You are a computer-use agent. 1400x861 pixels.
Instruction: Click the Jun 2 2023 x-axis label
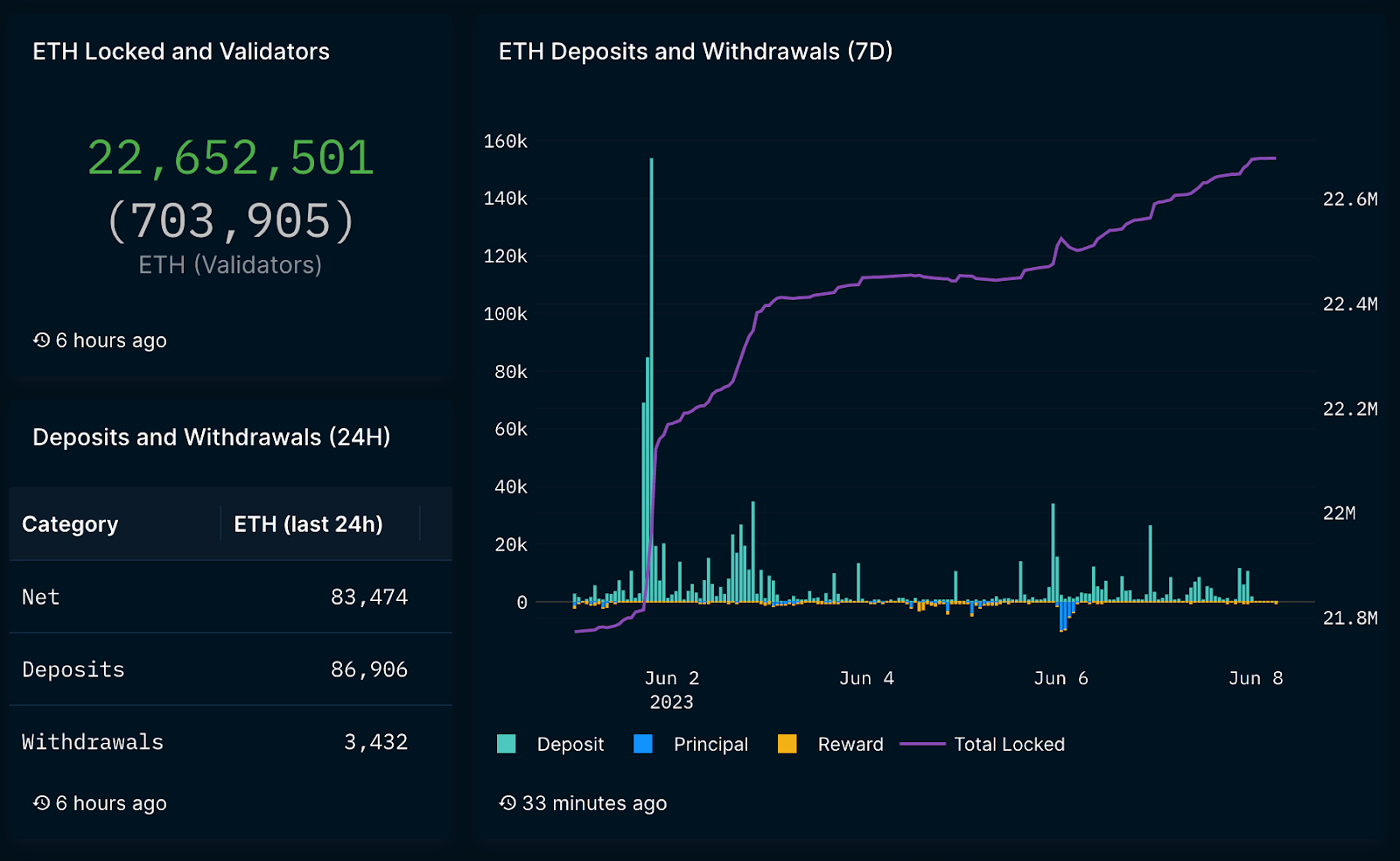(672, 689)
